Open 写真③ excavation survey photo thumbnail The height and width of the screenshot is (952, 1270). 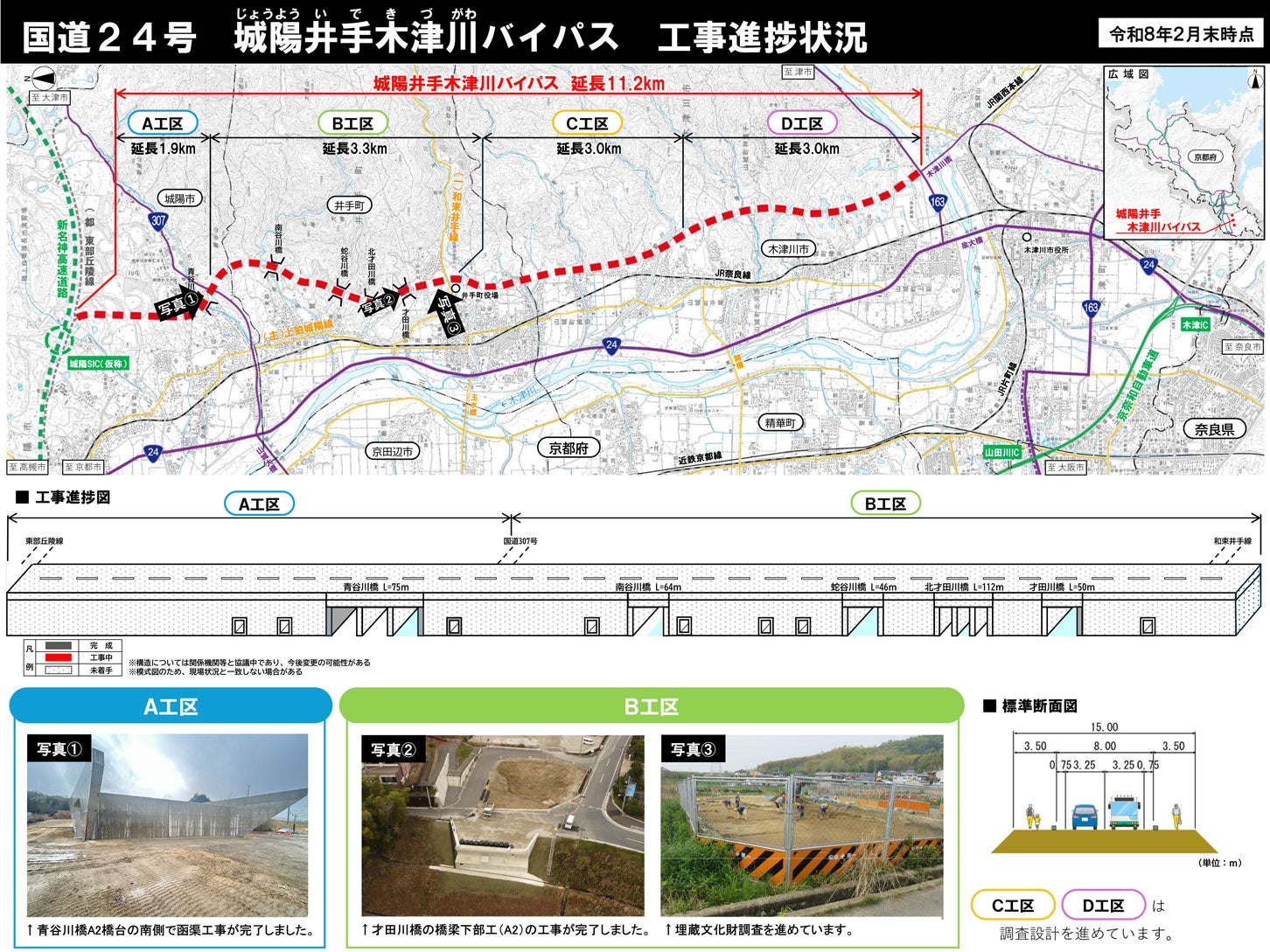(802, 825)
